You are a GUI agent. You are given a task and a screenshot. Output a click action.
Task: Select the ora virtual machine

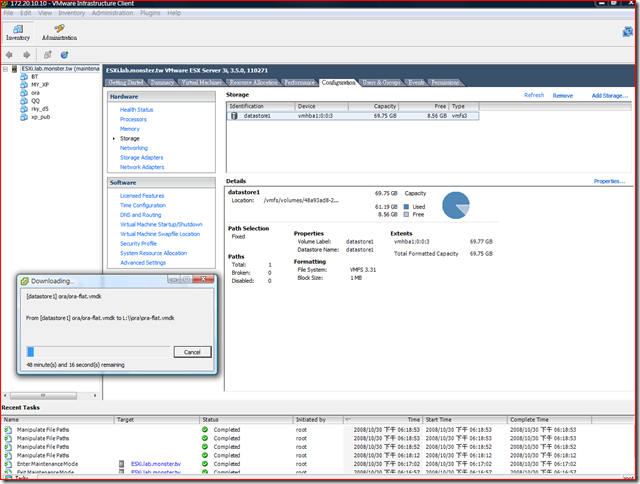coord(36,93)
